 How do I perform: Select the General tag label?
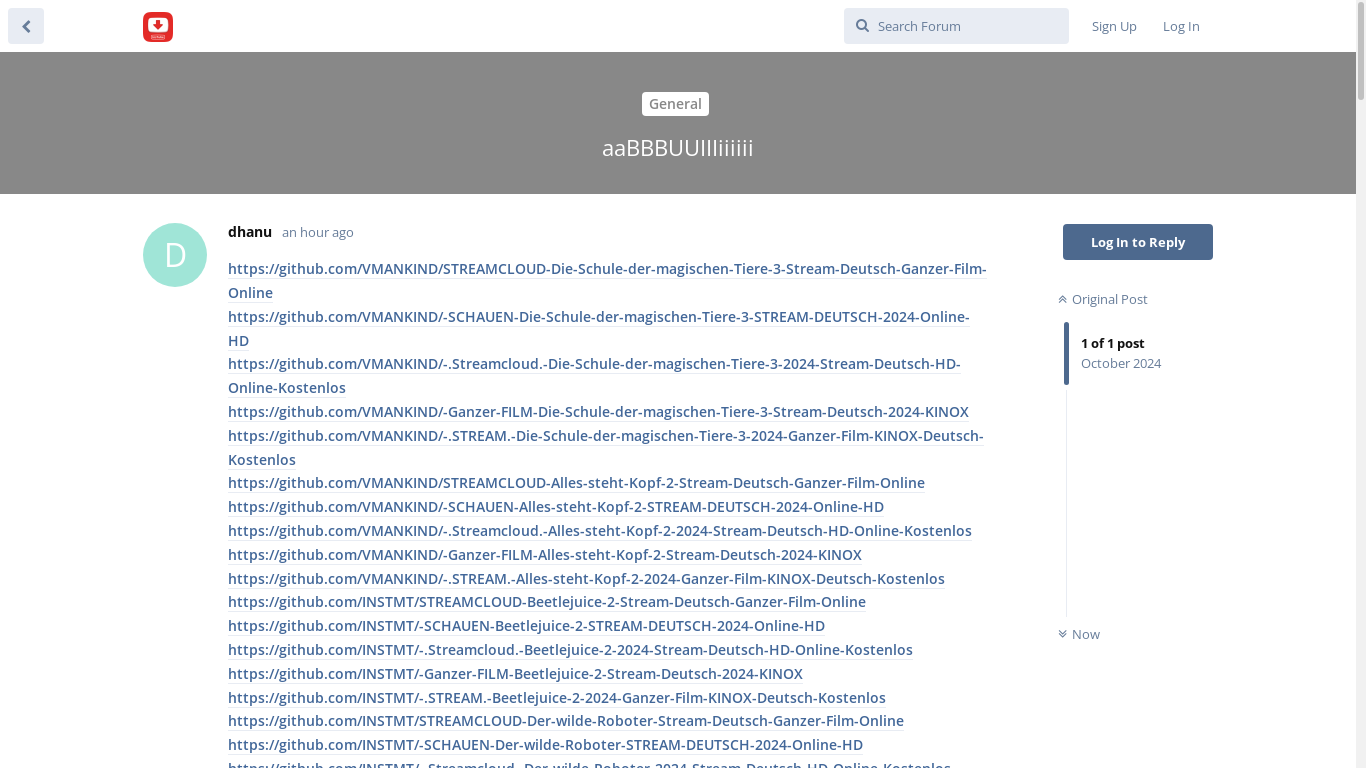[675, 104]
